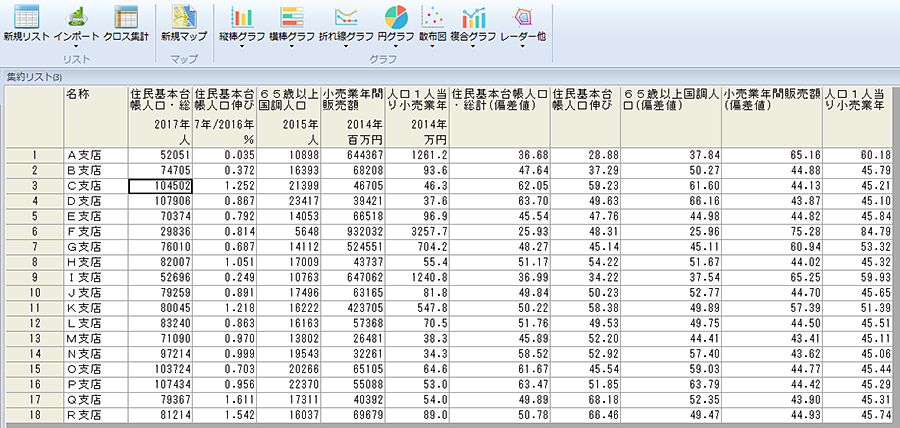The width and height of the screenshot is (900, 428).
Task: Select the 横棒グラフ horizontal bar chart icon
Action: (x=293, y=18)
